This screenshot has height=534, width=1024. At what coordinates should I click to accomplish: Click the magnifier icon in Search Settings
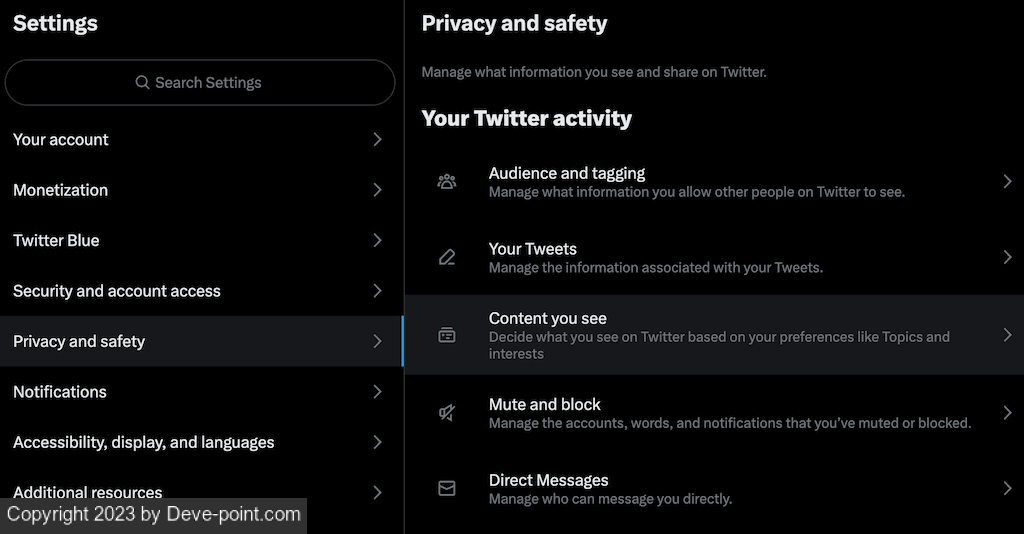pos(143,83)
